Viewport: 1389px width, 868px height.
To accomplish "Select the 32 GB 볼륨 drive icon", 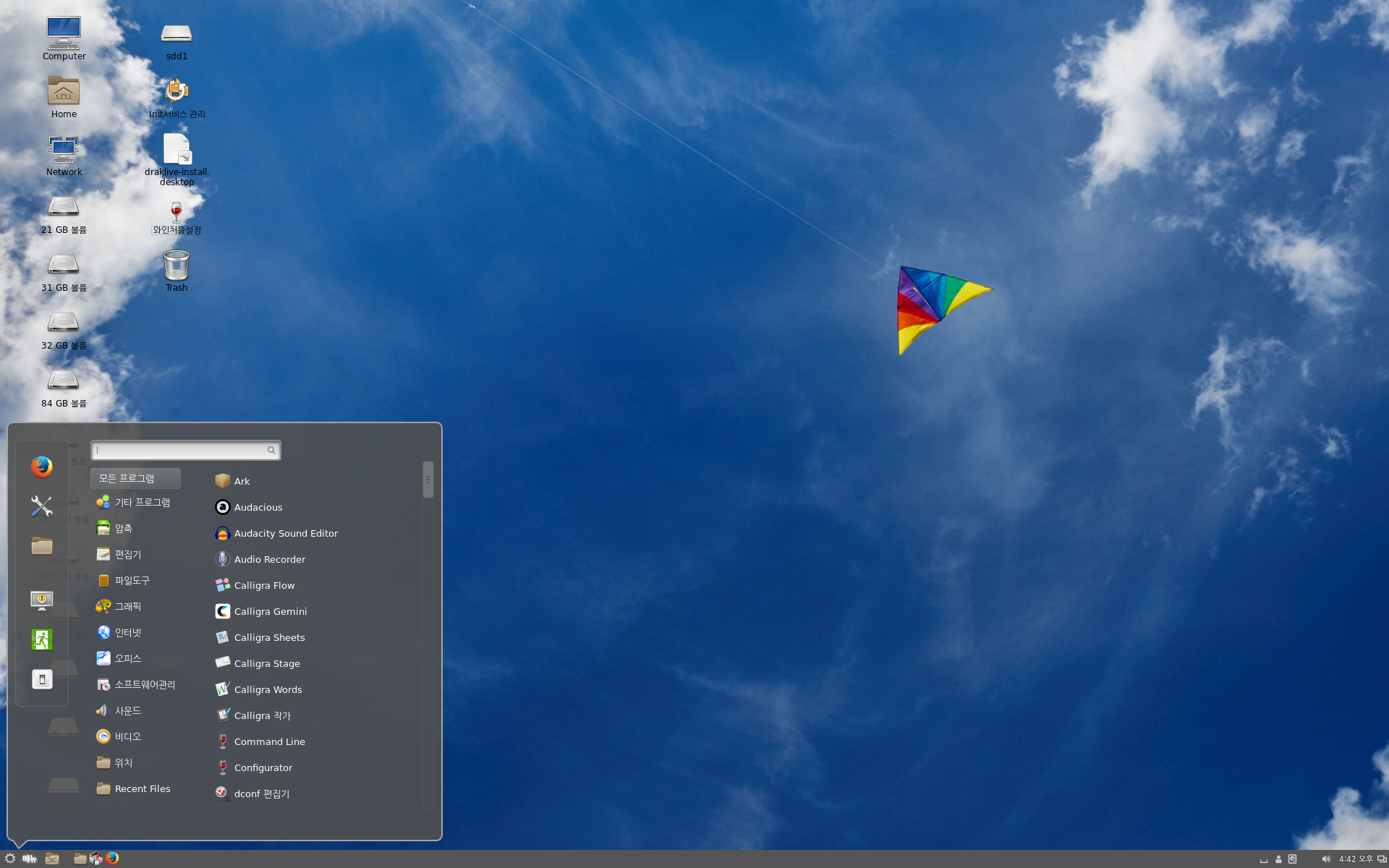I will 64,330.
